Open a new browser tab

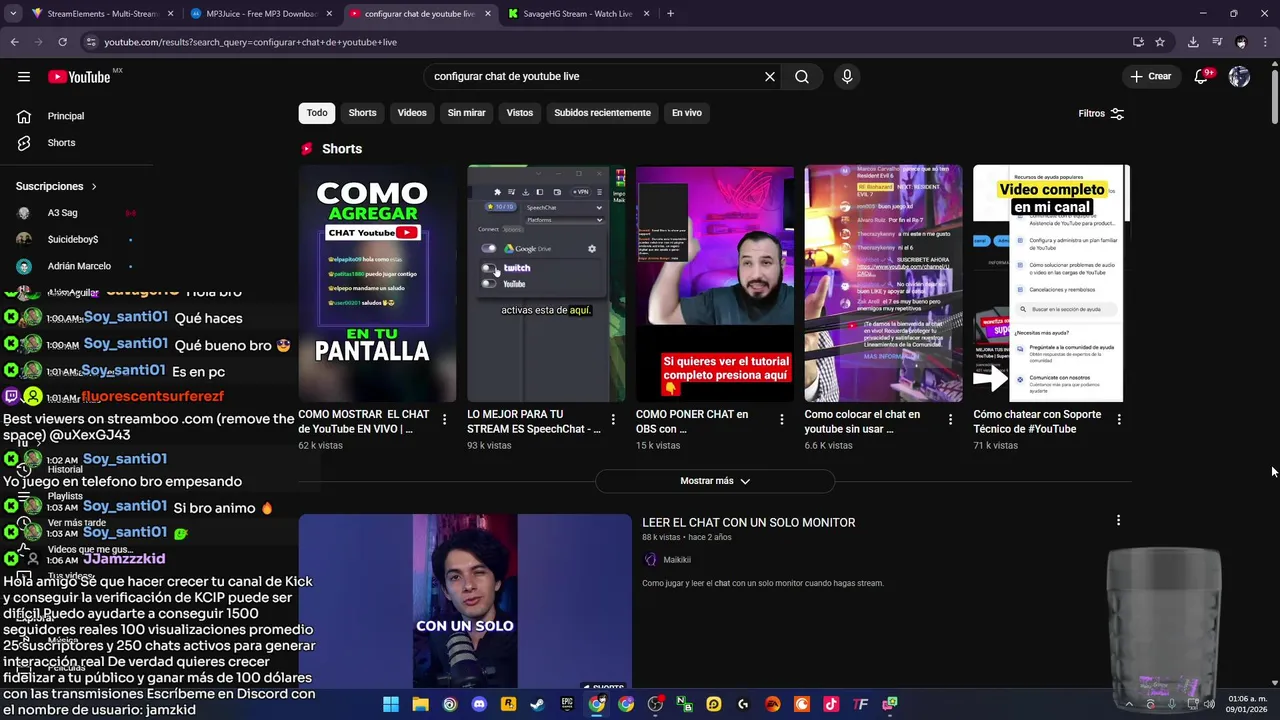(670, 14)
